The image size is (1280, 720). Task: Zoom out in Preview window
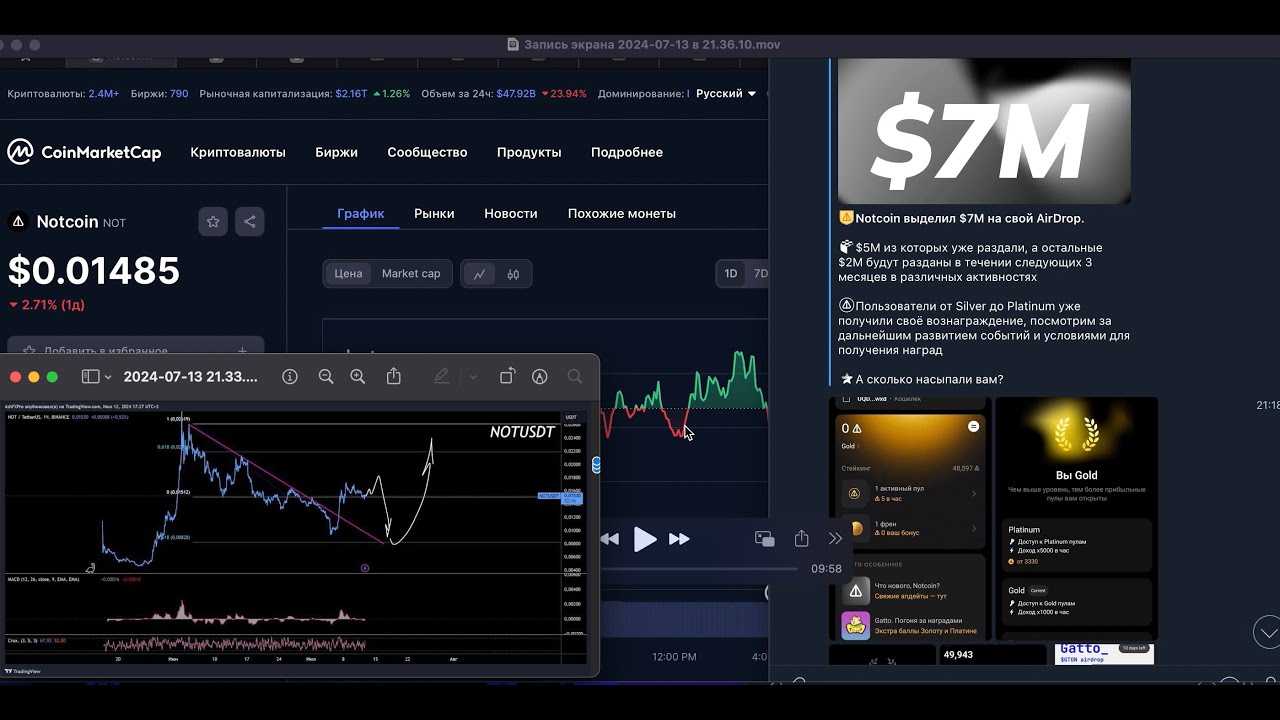coord(326,377)
